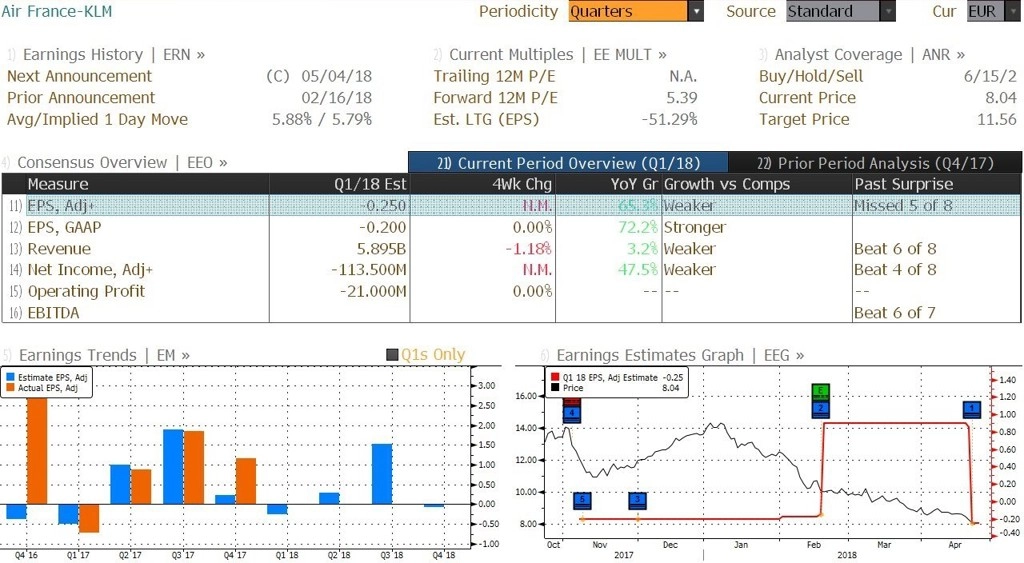1024x563 pixels.
Task: Click the orange Actual EPS legend swatch
Action: (10, 388)
